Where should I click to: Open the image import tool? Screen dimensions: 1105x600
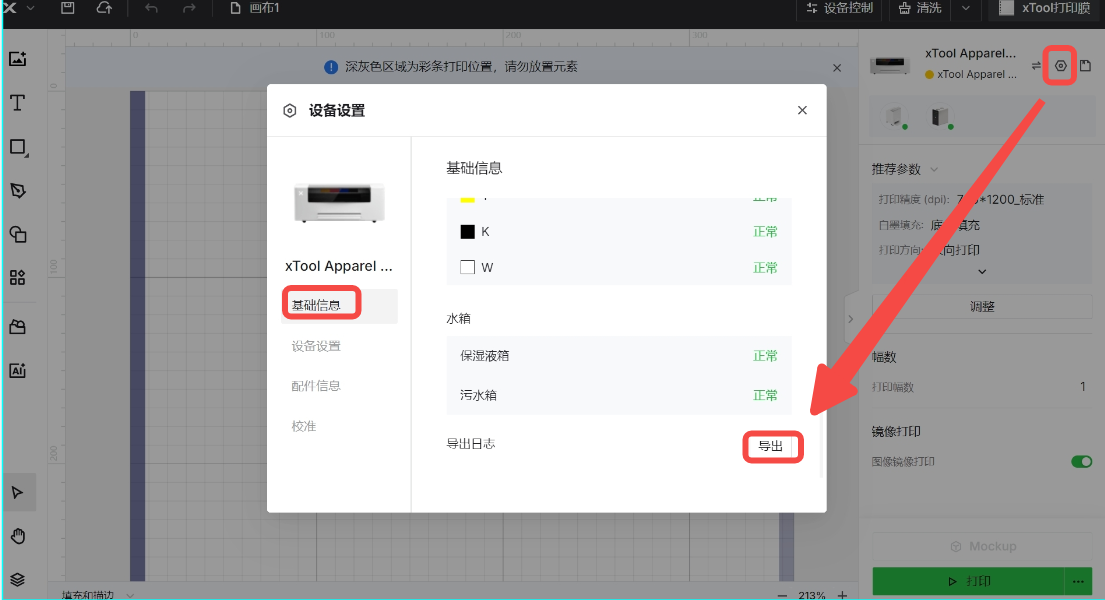pyautogui.click(x=17, y=58)
